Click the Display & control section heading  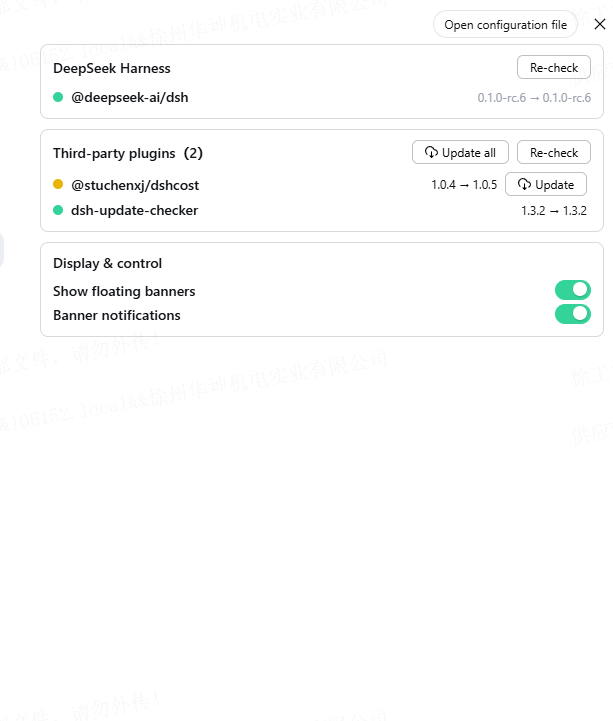(x=108, y=263)
